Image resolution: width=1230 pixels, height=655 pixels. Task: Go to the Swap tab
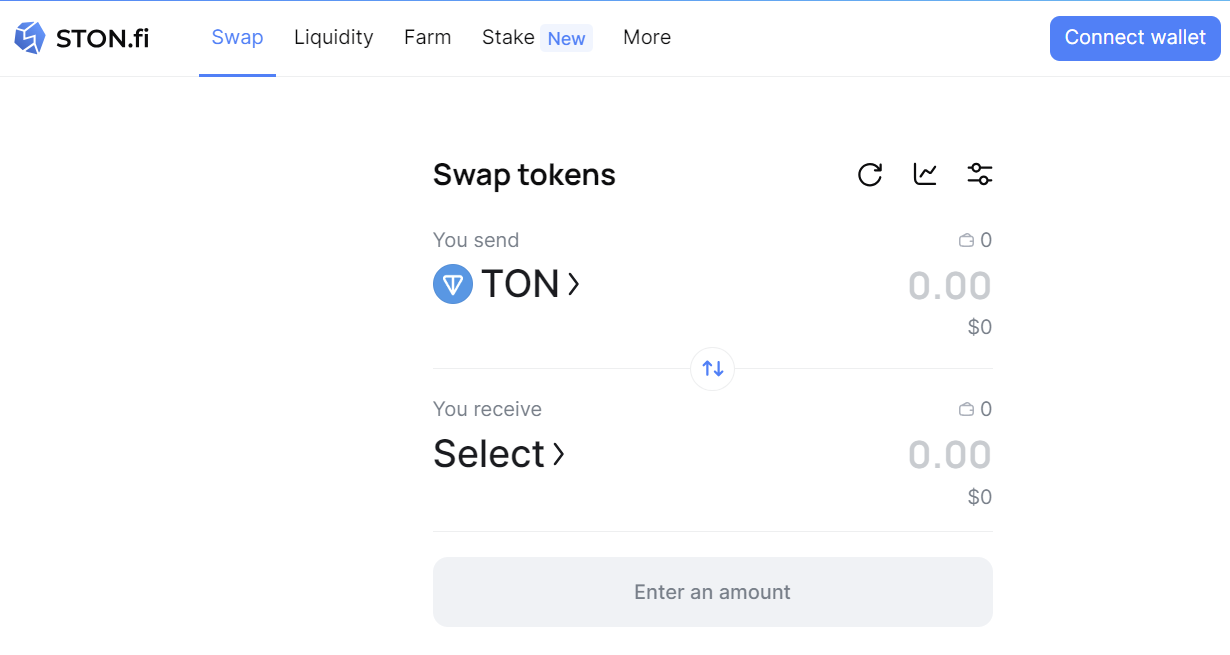point(237,38)
